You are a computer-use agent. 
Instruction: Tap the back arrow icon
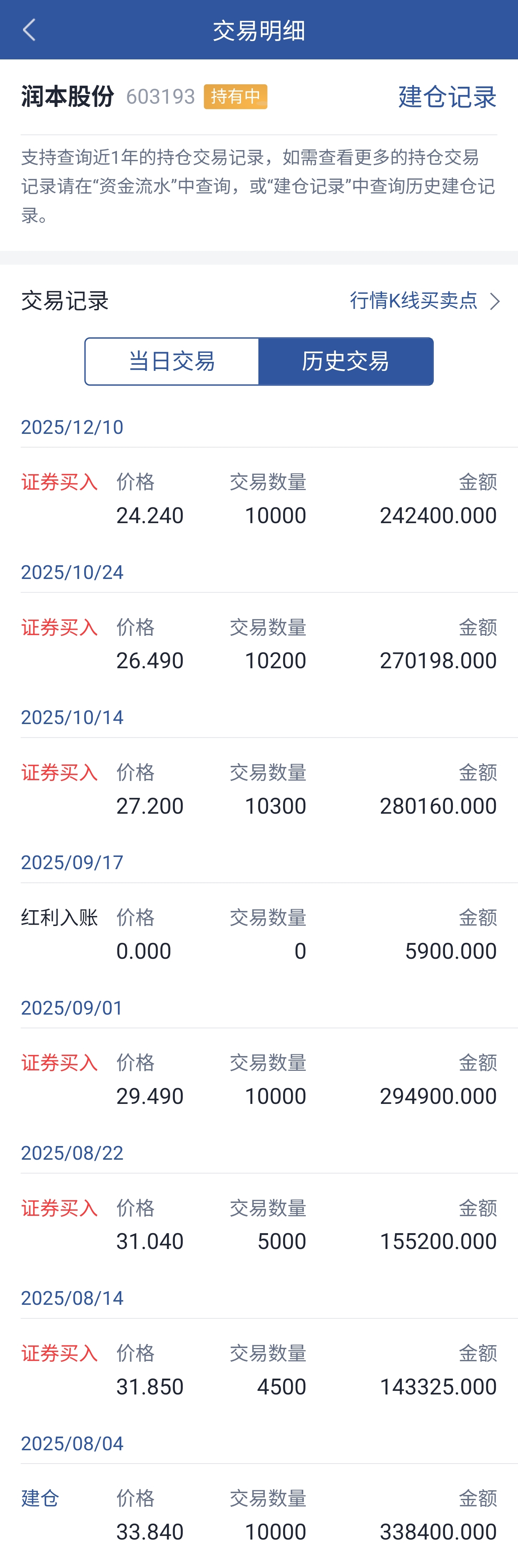[x=28, y=30]
